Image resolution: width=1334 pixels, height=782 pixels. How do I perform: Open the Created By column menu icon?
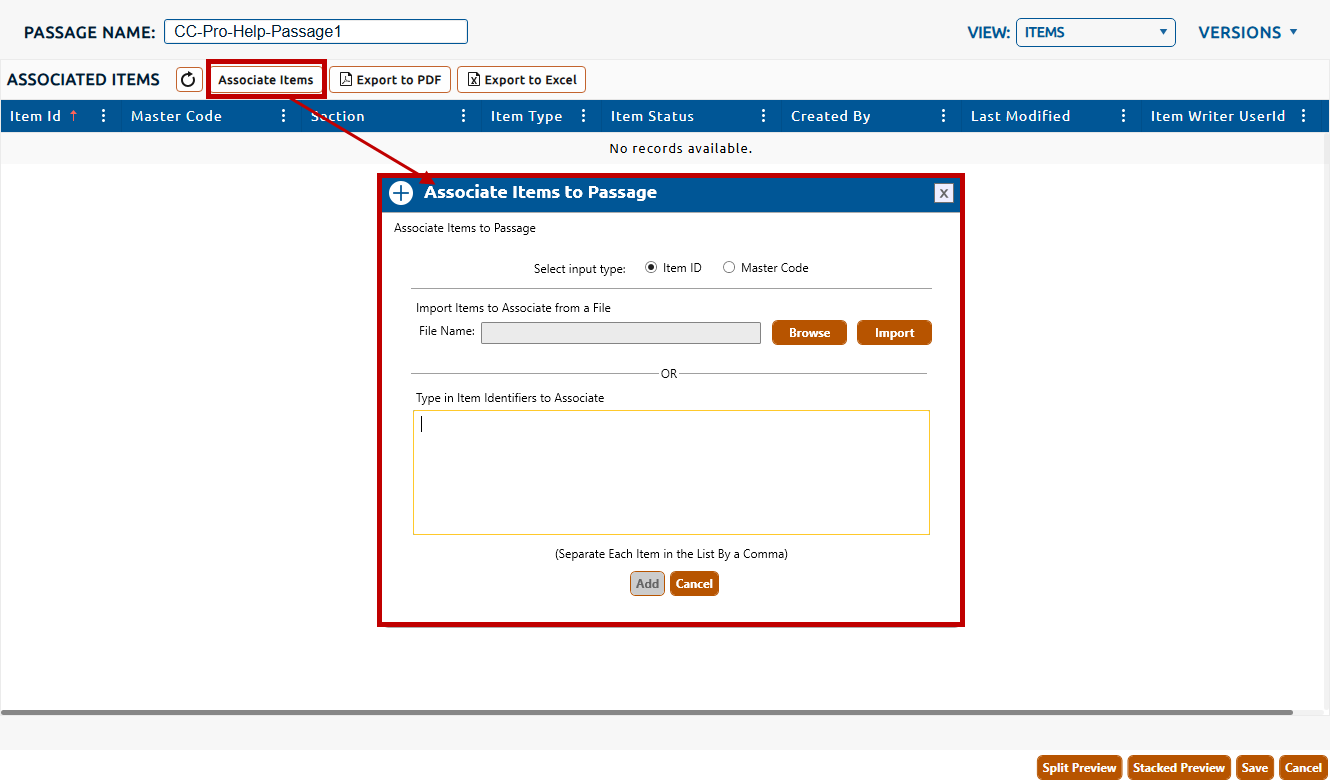pyautogui.click(x=943, y=116)
